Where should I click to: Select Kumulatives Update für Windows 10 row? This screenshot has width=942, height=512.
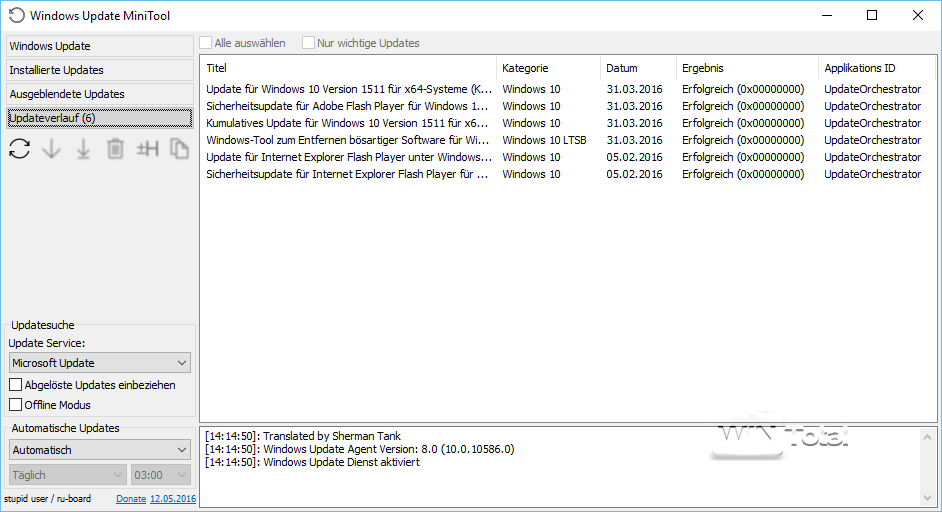coord(568,123)
